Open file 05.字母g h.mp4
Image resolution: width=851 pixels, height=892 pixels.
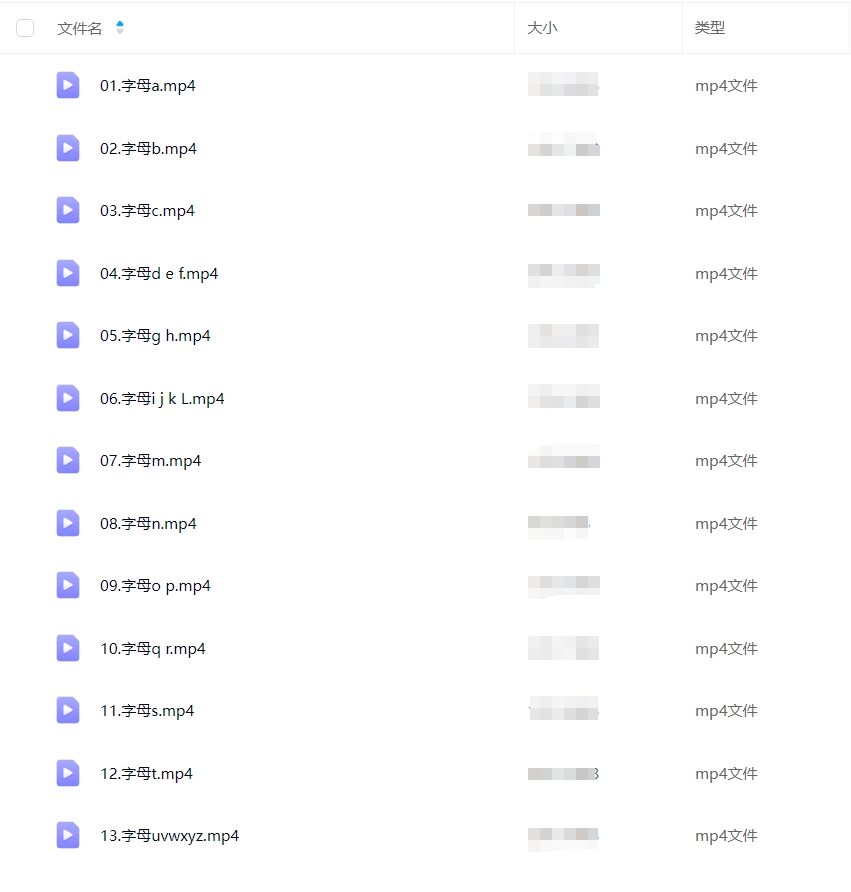tap(155, 336)
